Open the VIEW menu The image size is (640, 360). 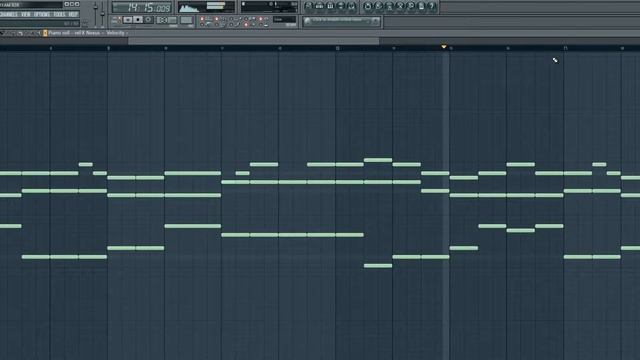[25, 14]
